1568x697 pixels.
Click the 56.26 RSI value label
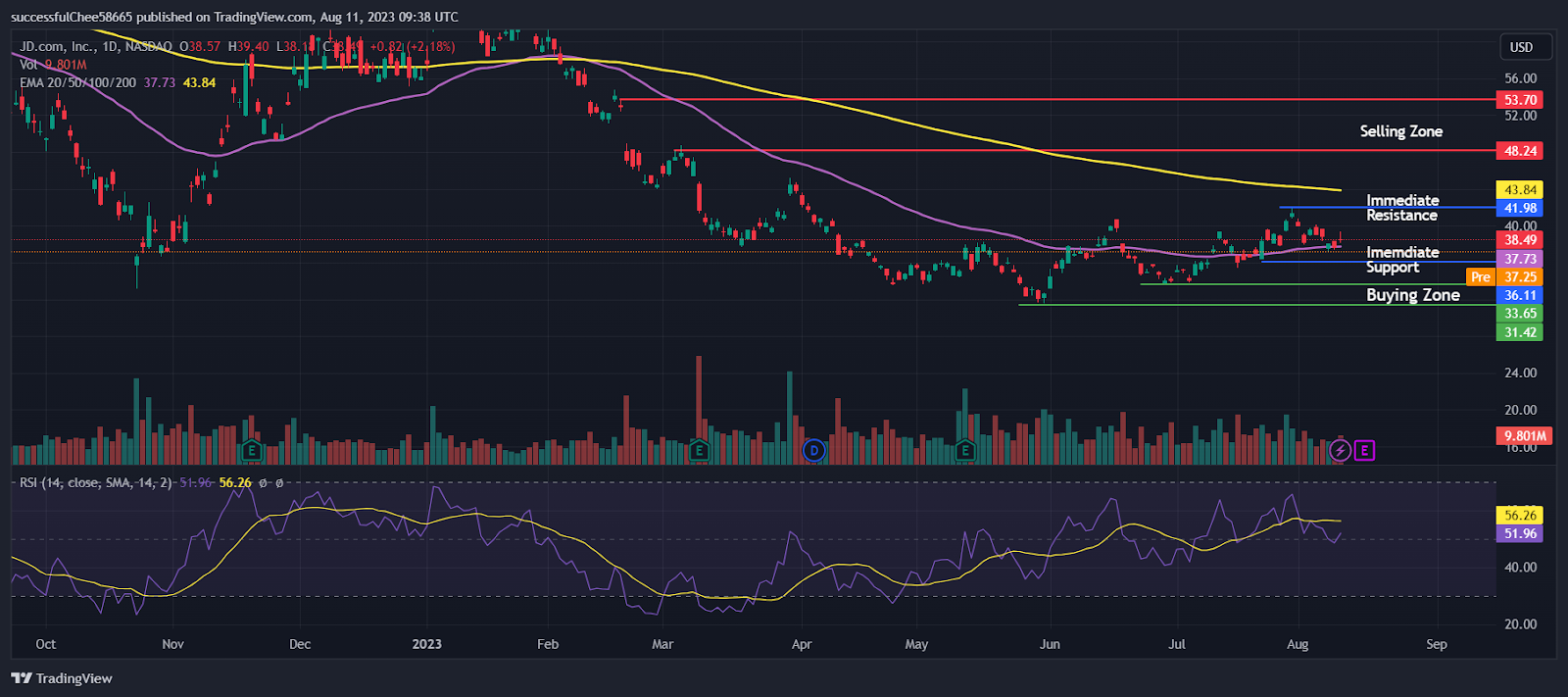click(x=1520, y=516)
